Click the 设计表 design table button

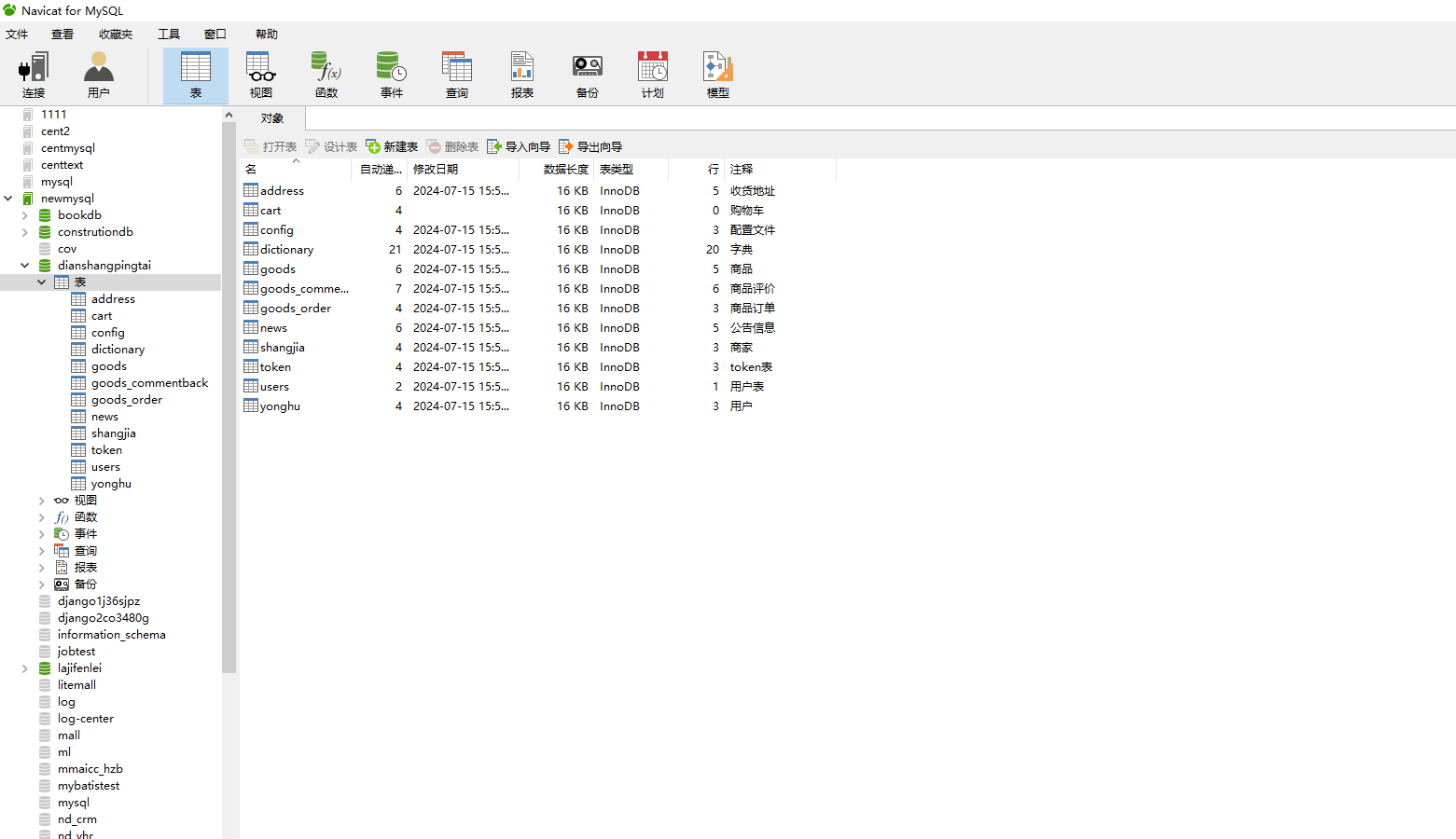[x=331, y=146]
